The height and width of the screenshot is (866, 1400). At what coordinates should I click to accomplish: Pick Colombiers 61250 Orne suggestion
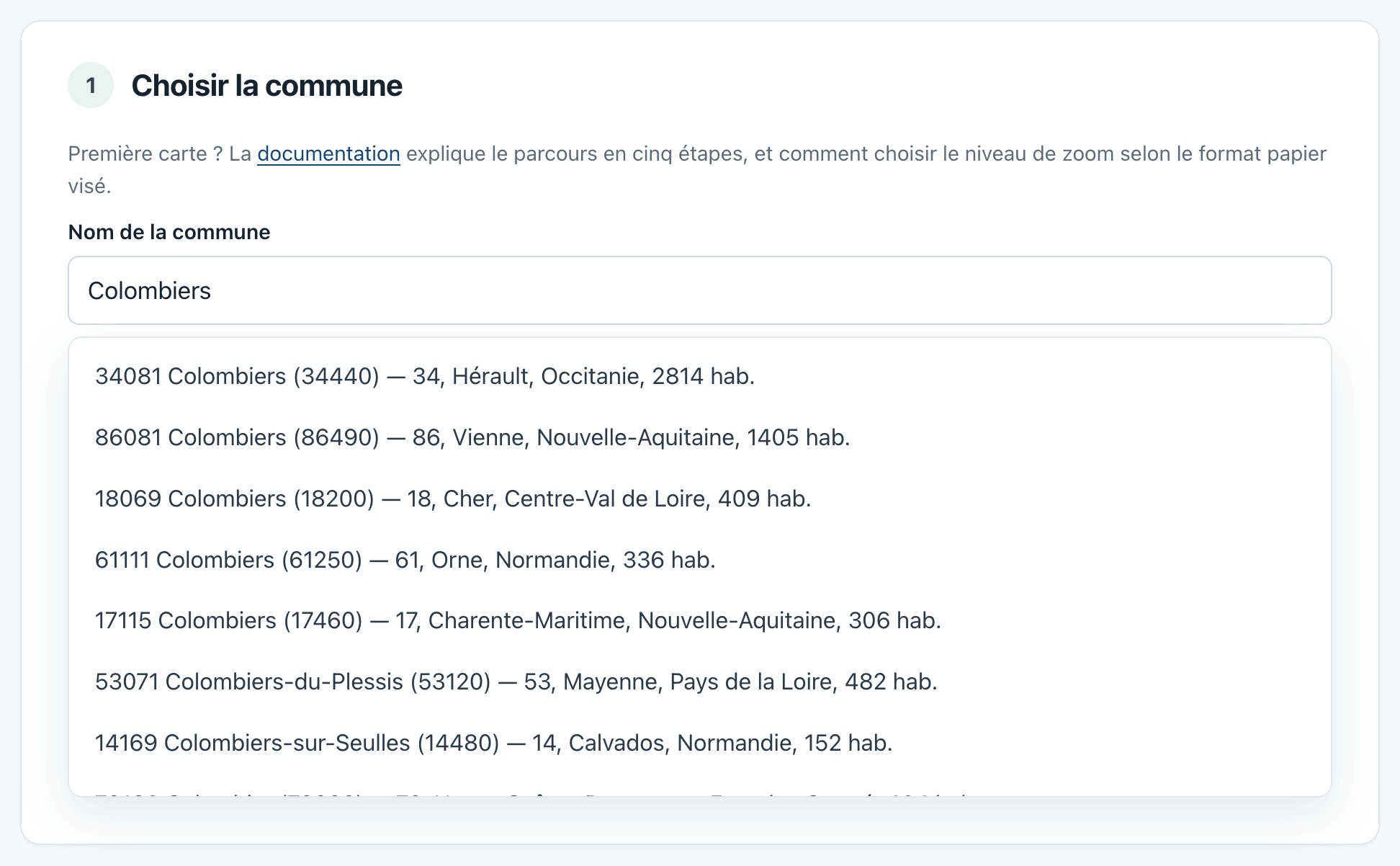point(699,560)
